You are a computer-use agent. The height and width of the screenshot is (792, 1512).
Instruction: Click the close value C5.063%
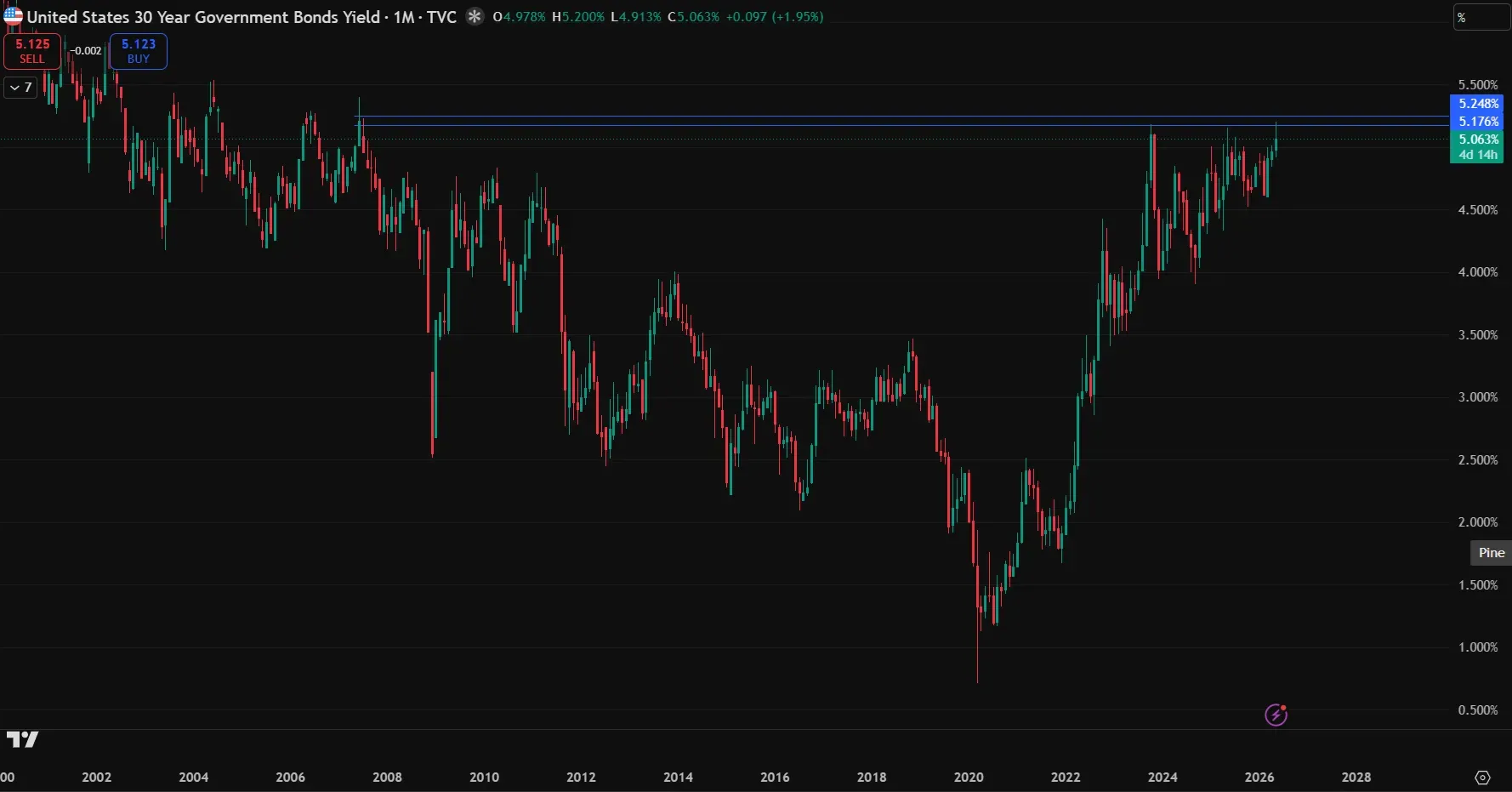(x=693, y=17)
